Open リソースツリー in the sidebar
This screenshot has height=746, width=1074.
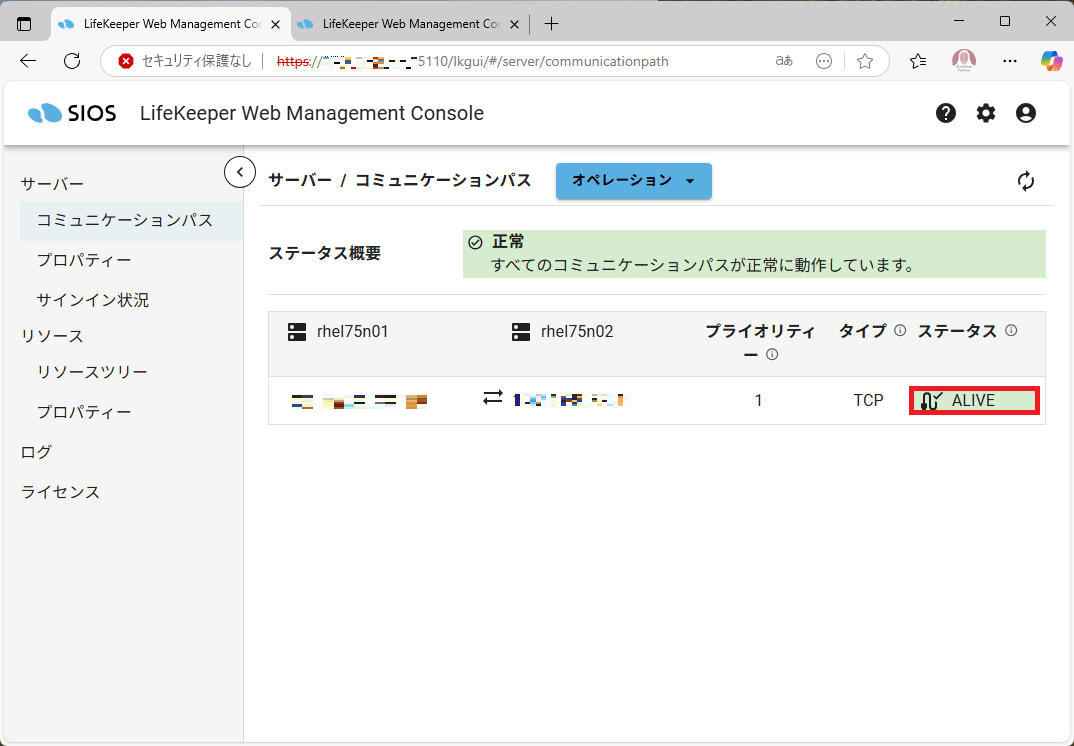92,372
